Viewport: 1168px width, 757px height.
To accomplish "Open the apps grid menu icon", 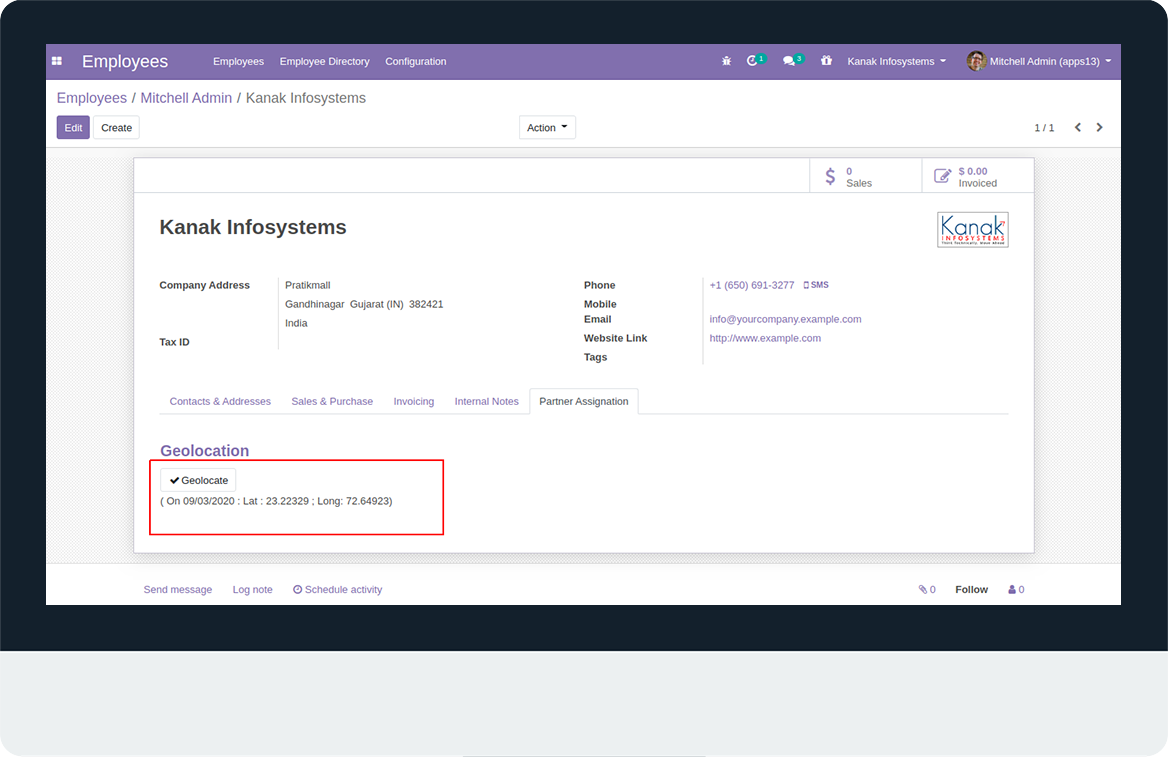I will (x=57, y=61).
